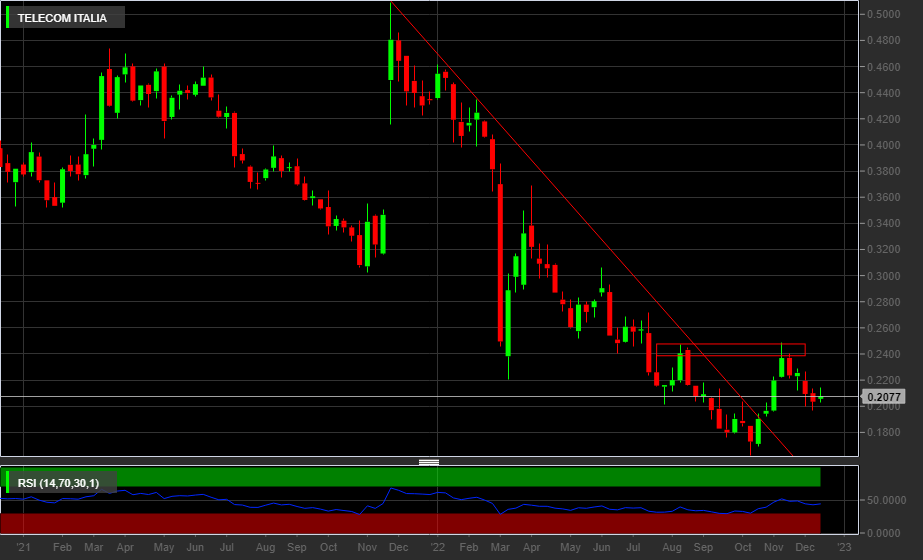Click the 0.4200 price axis label
Viewport: 923px width, 560px height.
pyautogui.click(x=884, y=119)
